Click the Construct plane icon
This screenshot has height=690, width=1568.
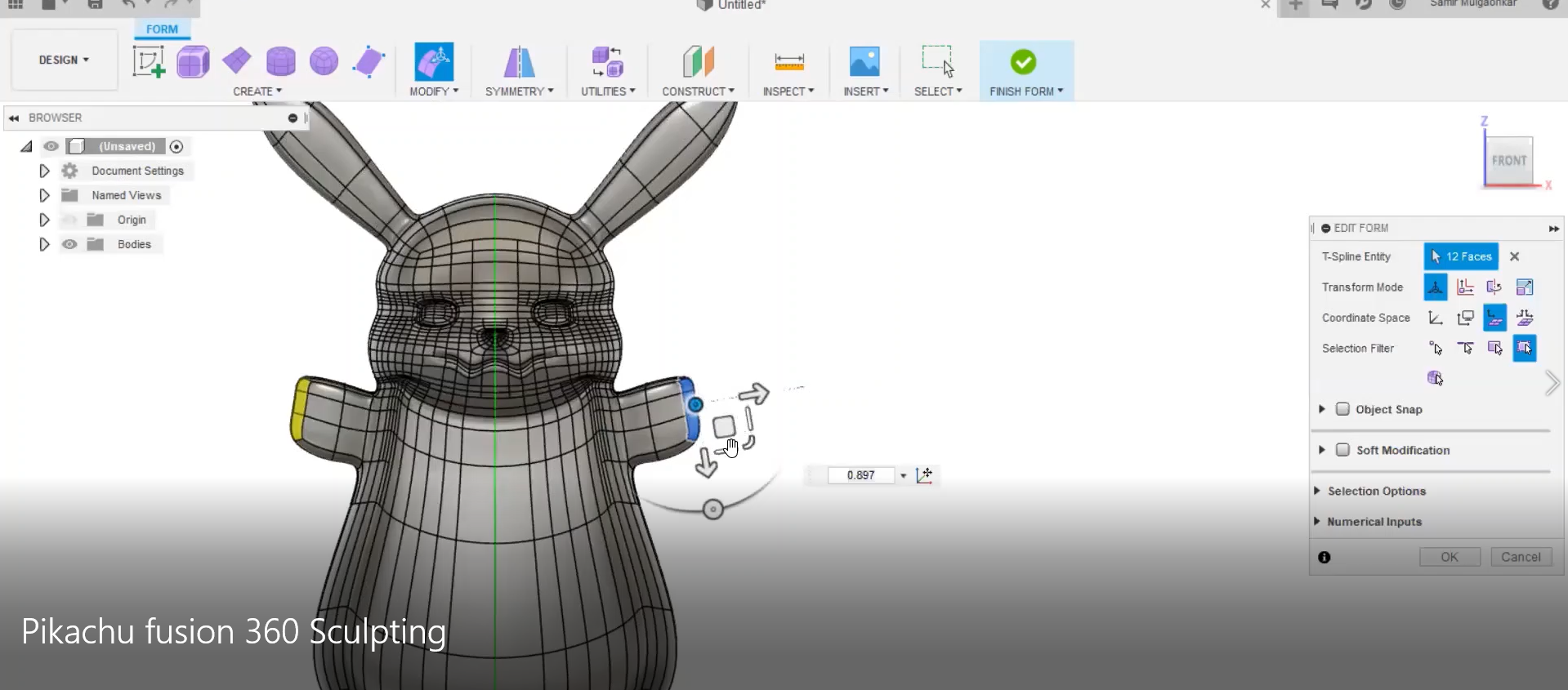point(698,61)
